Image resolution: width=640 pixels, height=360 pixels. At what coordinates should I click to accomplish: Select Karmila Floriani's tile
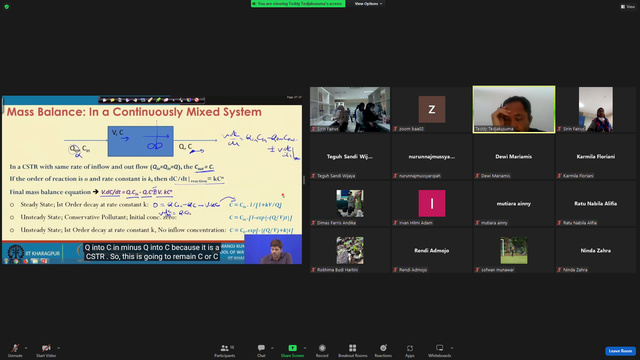(596, 156)
